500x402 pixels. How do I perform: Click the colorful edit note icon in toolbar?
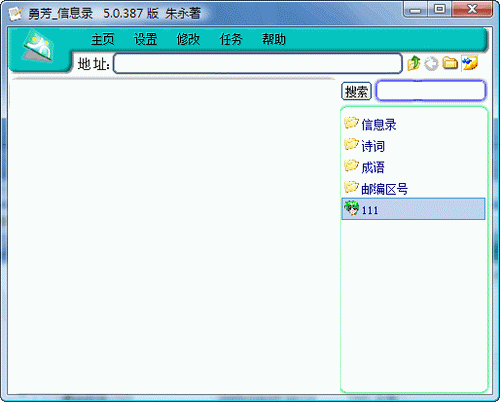pos(470,63)
